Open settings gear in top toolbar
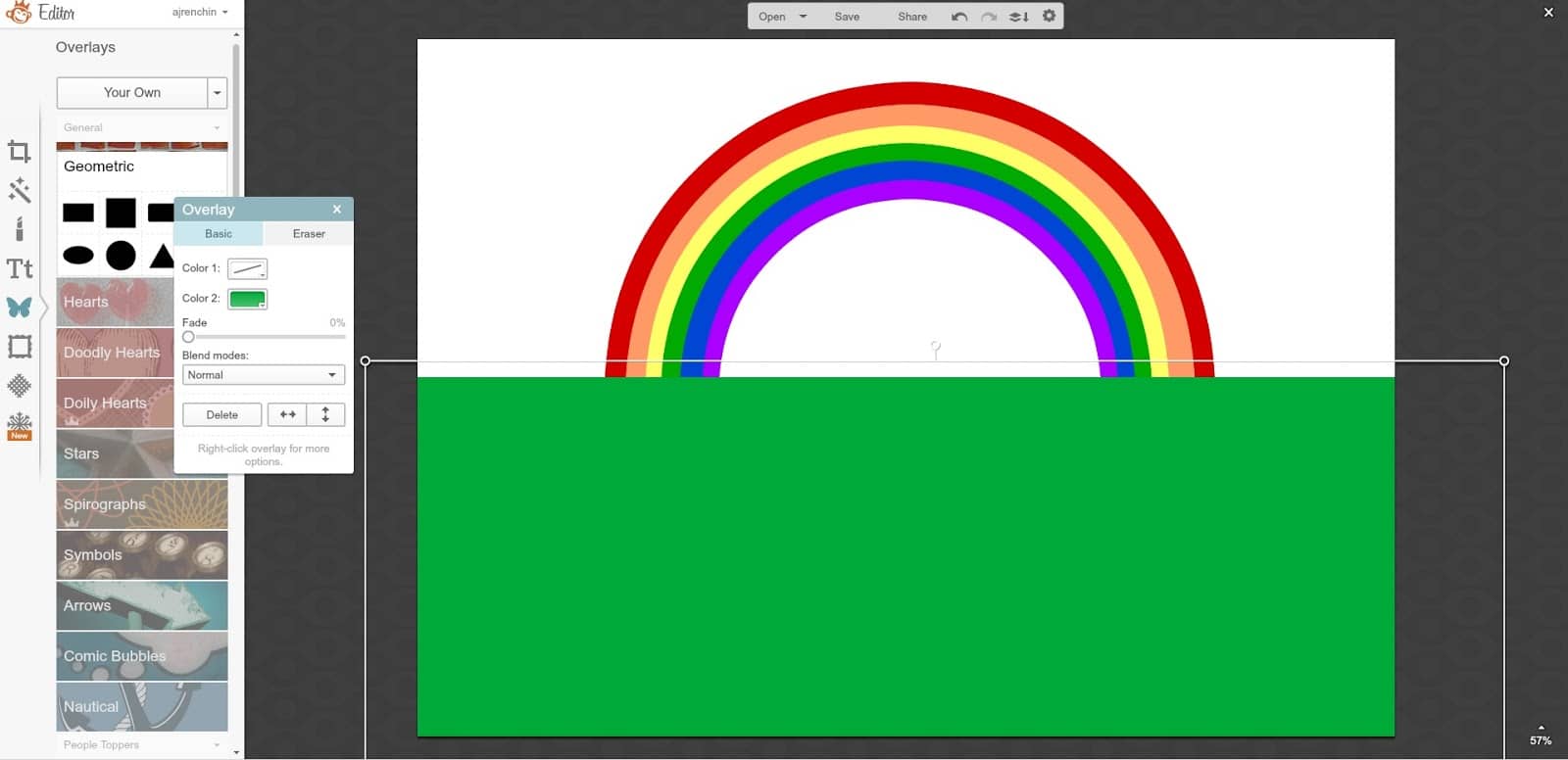Image resolution: width=1568 pixels, height=760 pixels. 1049,17
